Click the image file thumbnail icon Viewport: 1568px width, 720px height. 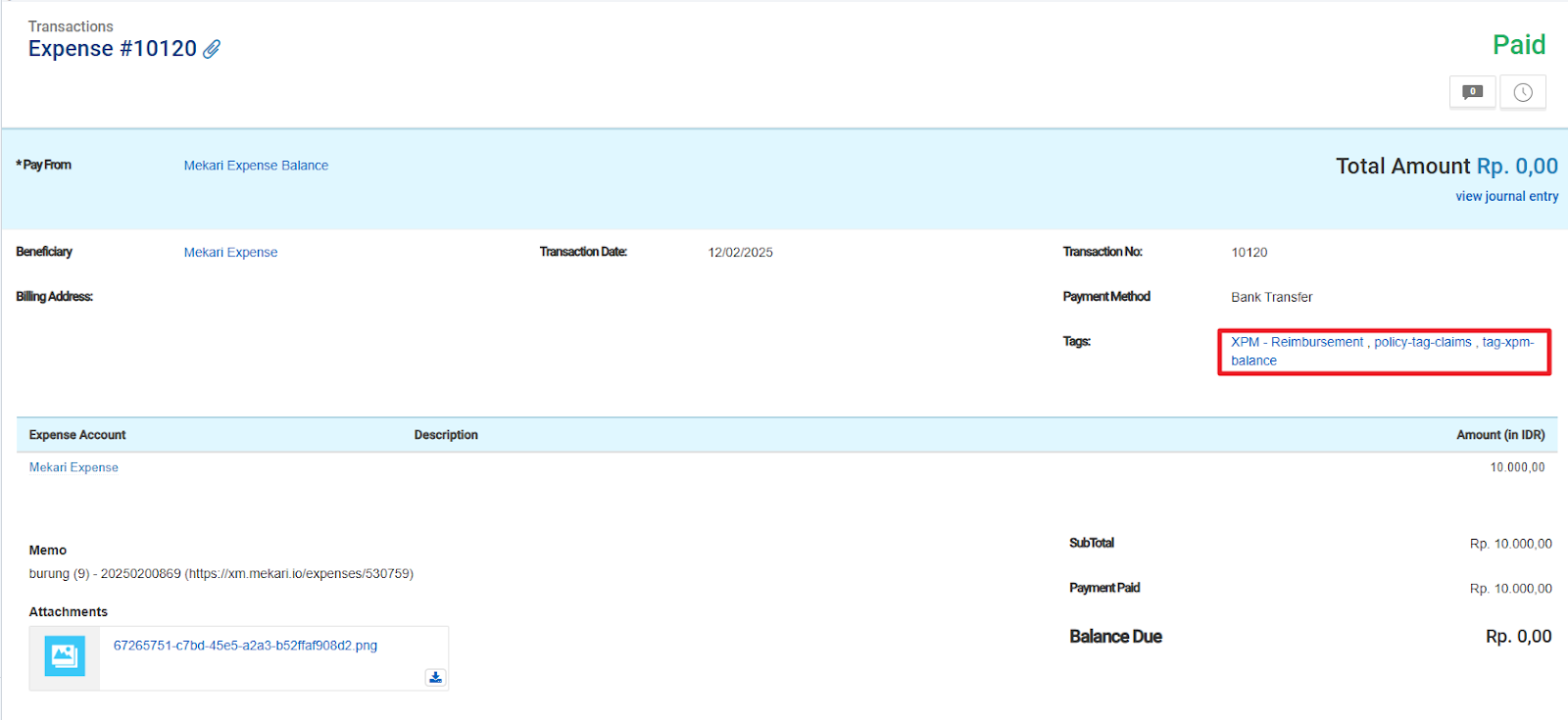click(x=65, y=655)
